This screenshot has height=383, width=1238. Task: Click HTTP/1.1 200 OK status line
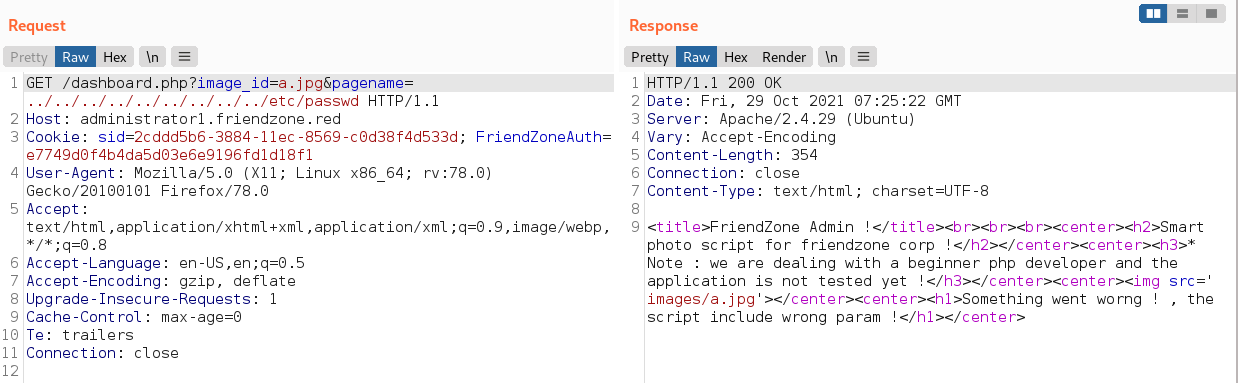714,83
